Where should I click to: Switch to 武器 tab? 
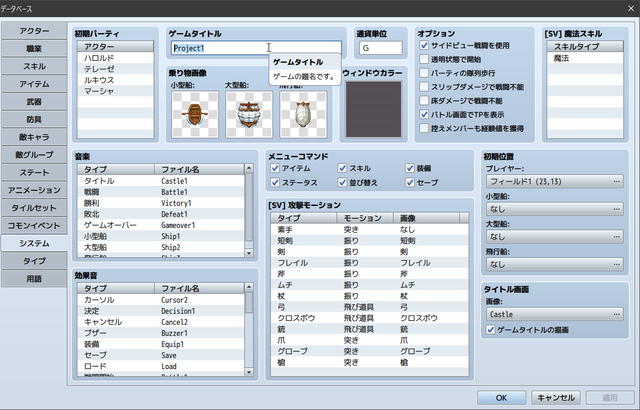pos(34,102)
